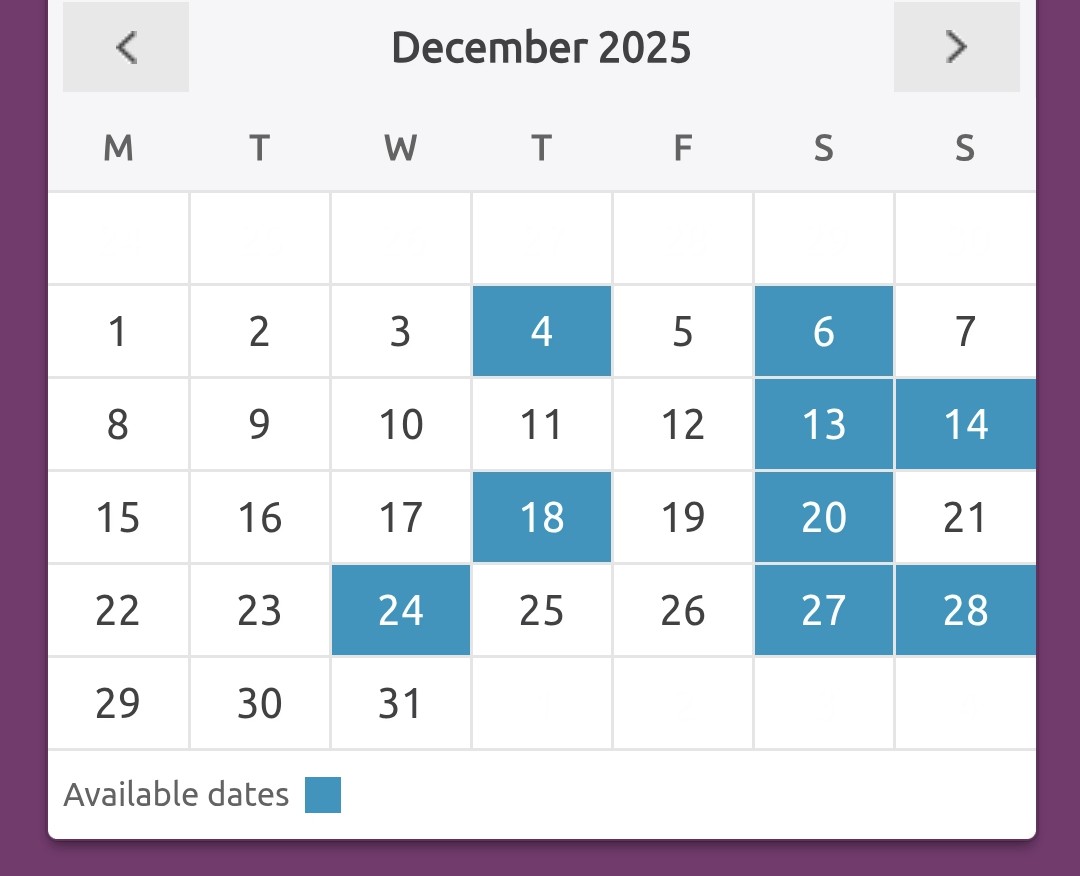
Task: Select available date December 27
Action: [823, 610]
